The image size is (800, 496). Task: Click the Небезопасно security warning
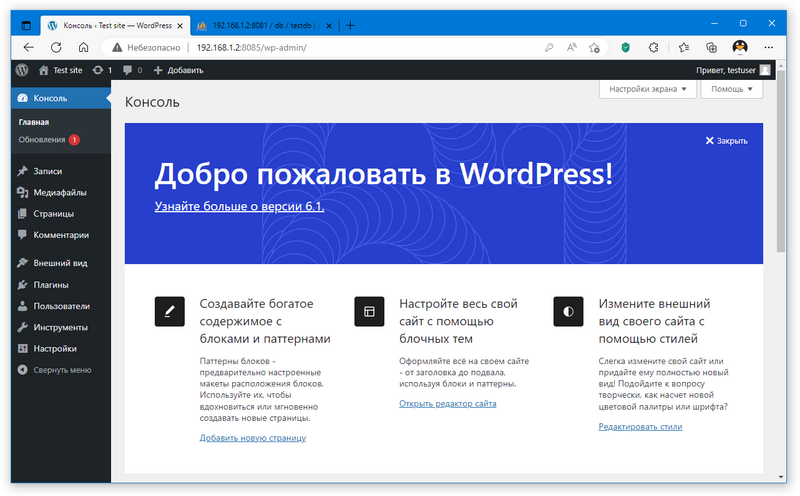click(x=146, y=47)
